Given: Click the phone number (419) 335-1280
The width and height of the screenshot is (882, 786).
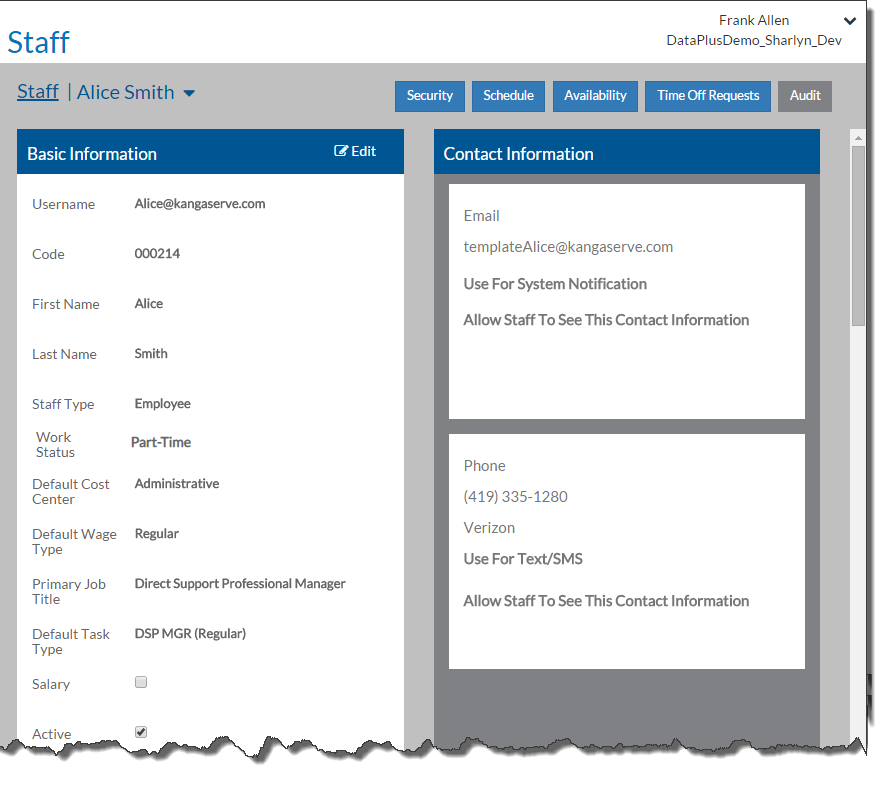Looking at the screenshot, I should click(x=515, y=497).
